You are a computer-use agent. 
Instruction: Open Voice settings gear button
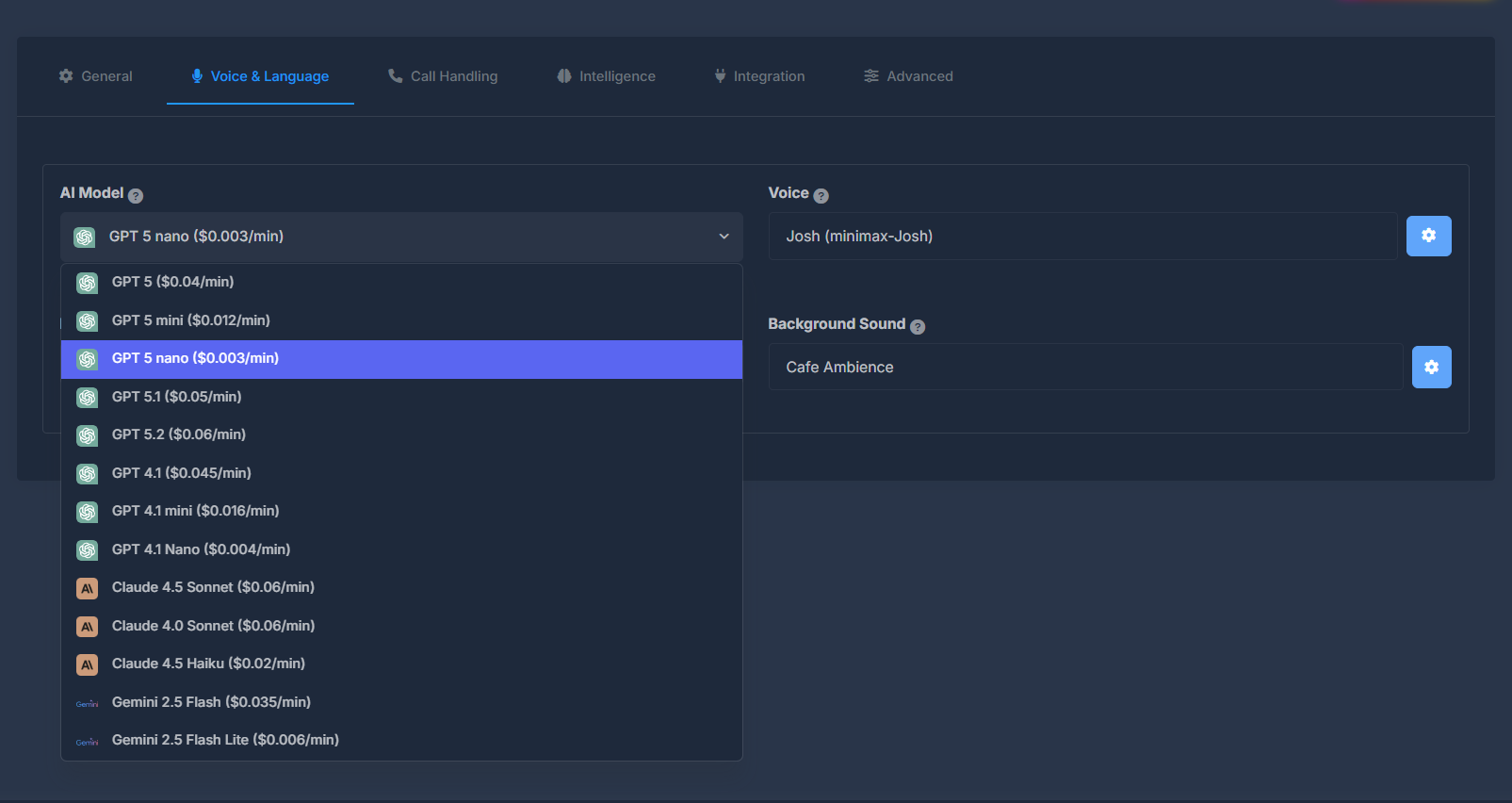[x=1429, y=236]
